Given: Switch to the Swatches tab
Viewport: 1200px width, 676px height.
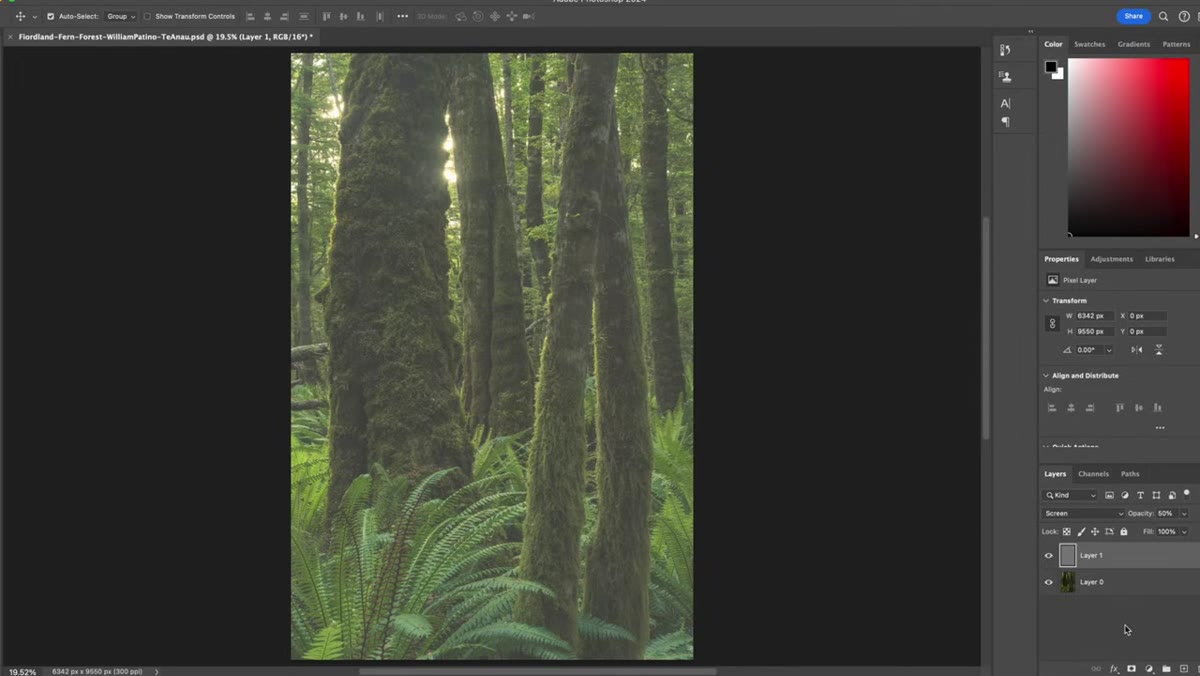Looking at the screenshot, I should click(x=1089, y=44).
